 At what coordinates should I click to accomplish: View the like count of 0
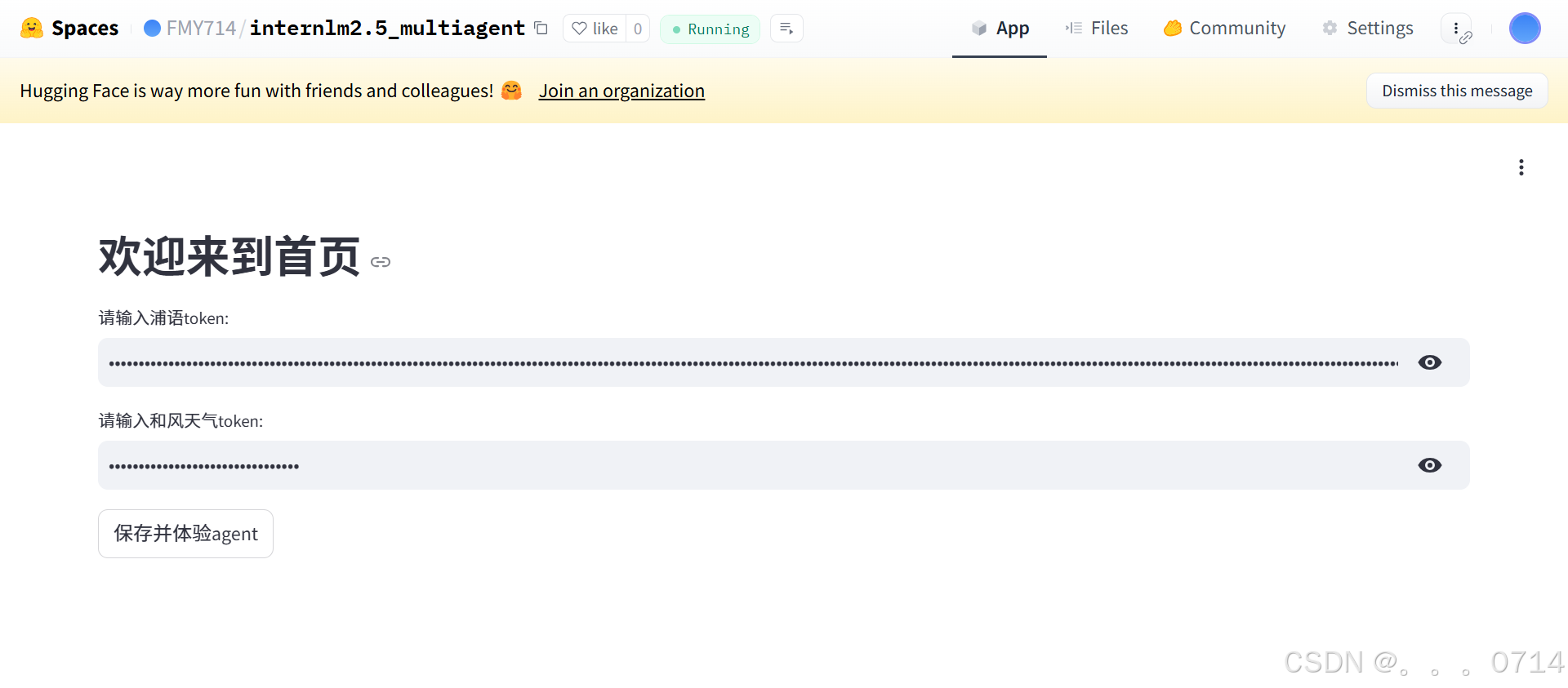(x=638, y=29)
